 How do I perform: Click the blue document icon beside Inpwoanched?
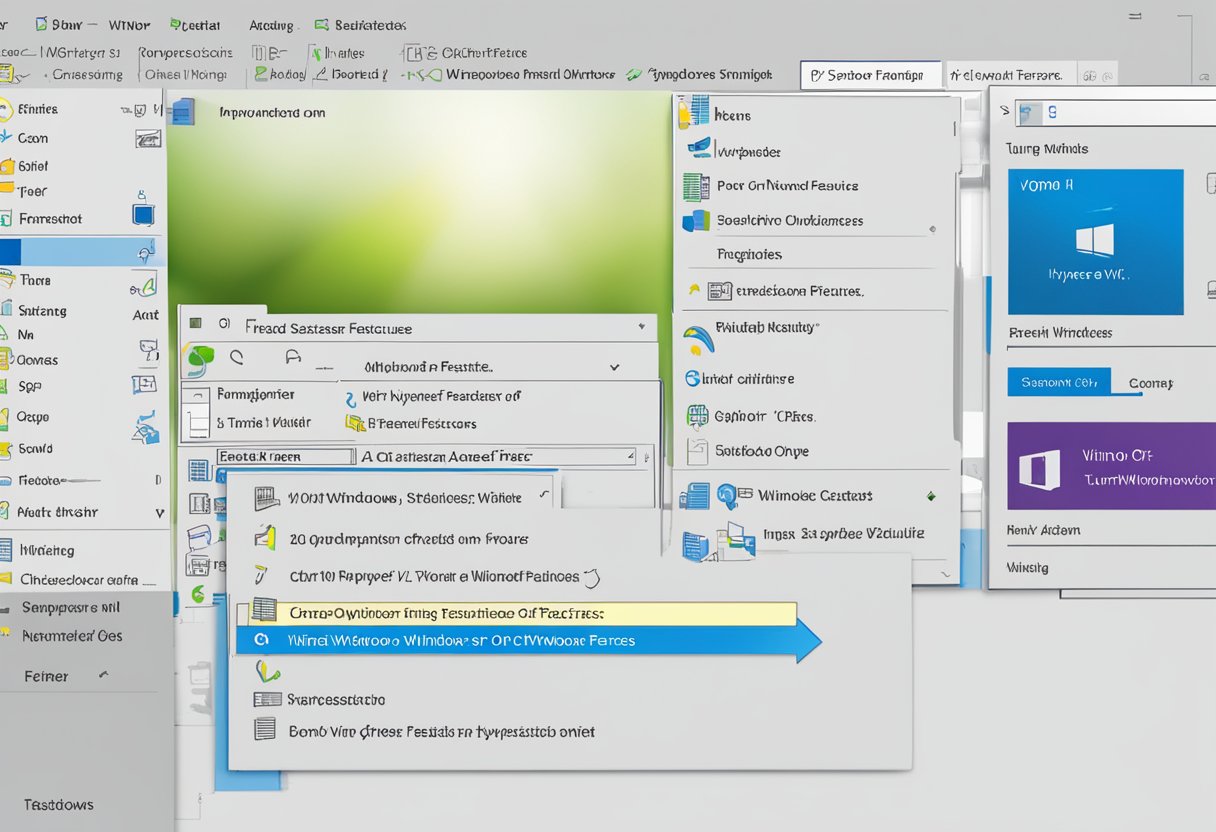tap(182, 112)
